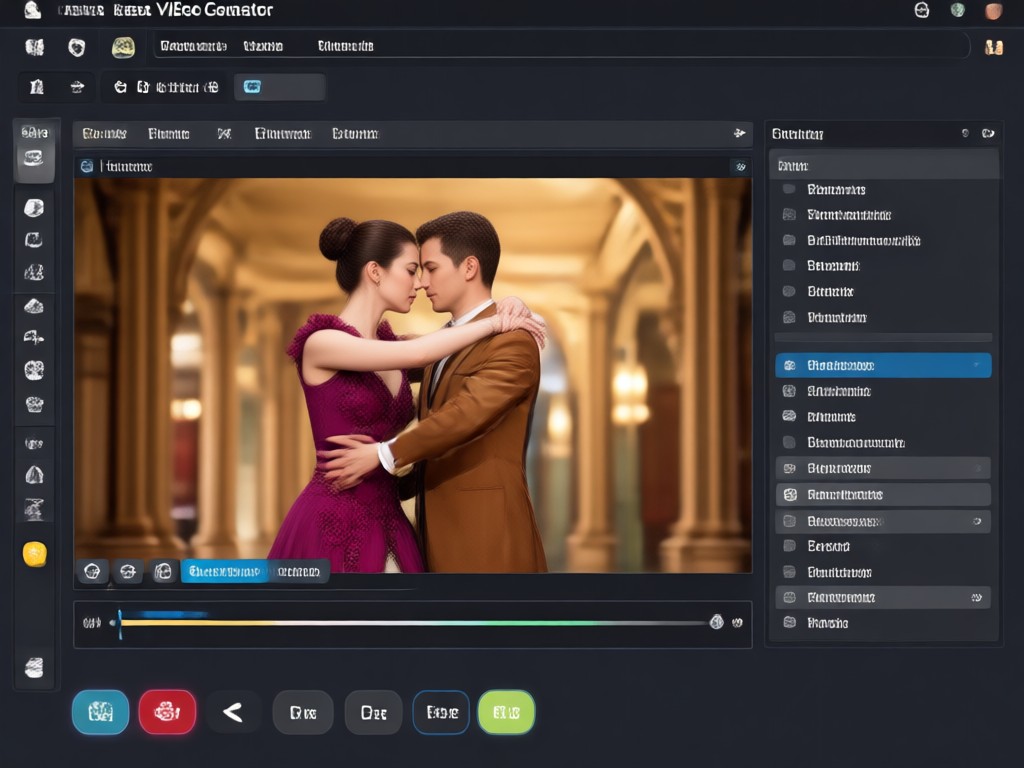This screenshot has width=1024, height=768.
Task: Click the back arrow button in bottom row
Action: pyautogui.click(x=233, y=712)
